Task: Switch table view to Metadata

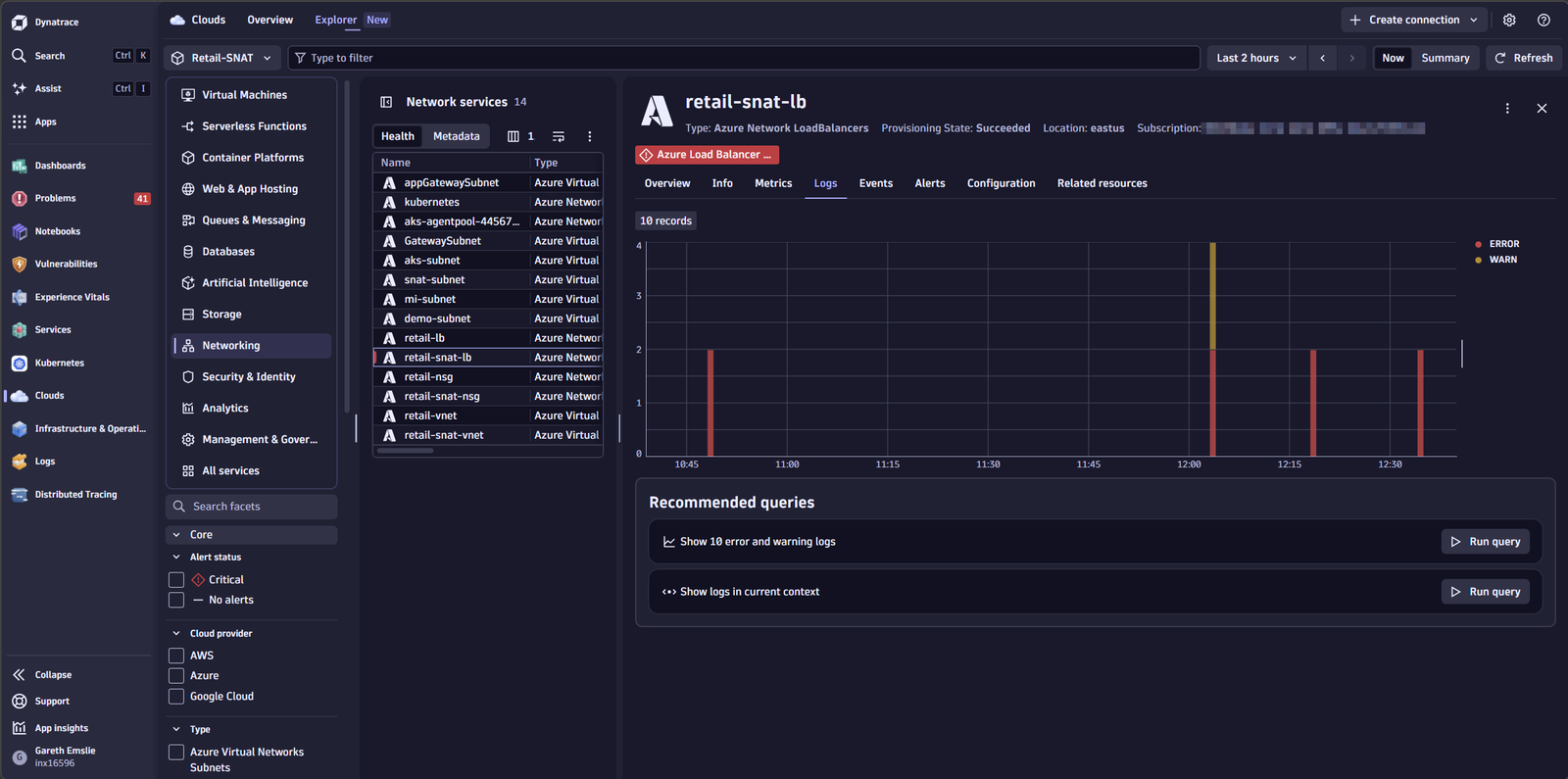Action: tap(457, 136)
